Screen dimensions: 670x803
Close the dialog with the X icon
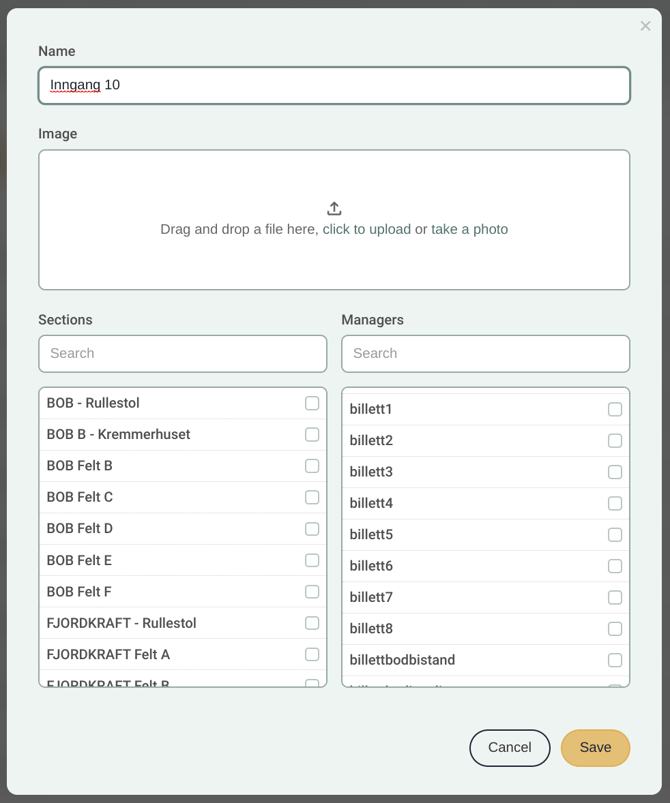(x=645, y=26)
